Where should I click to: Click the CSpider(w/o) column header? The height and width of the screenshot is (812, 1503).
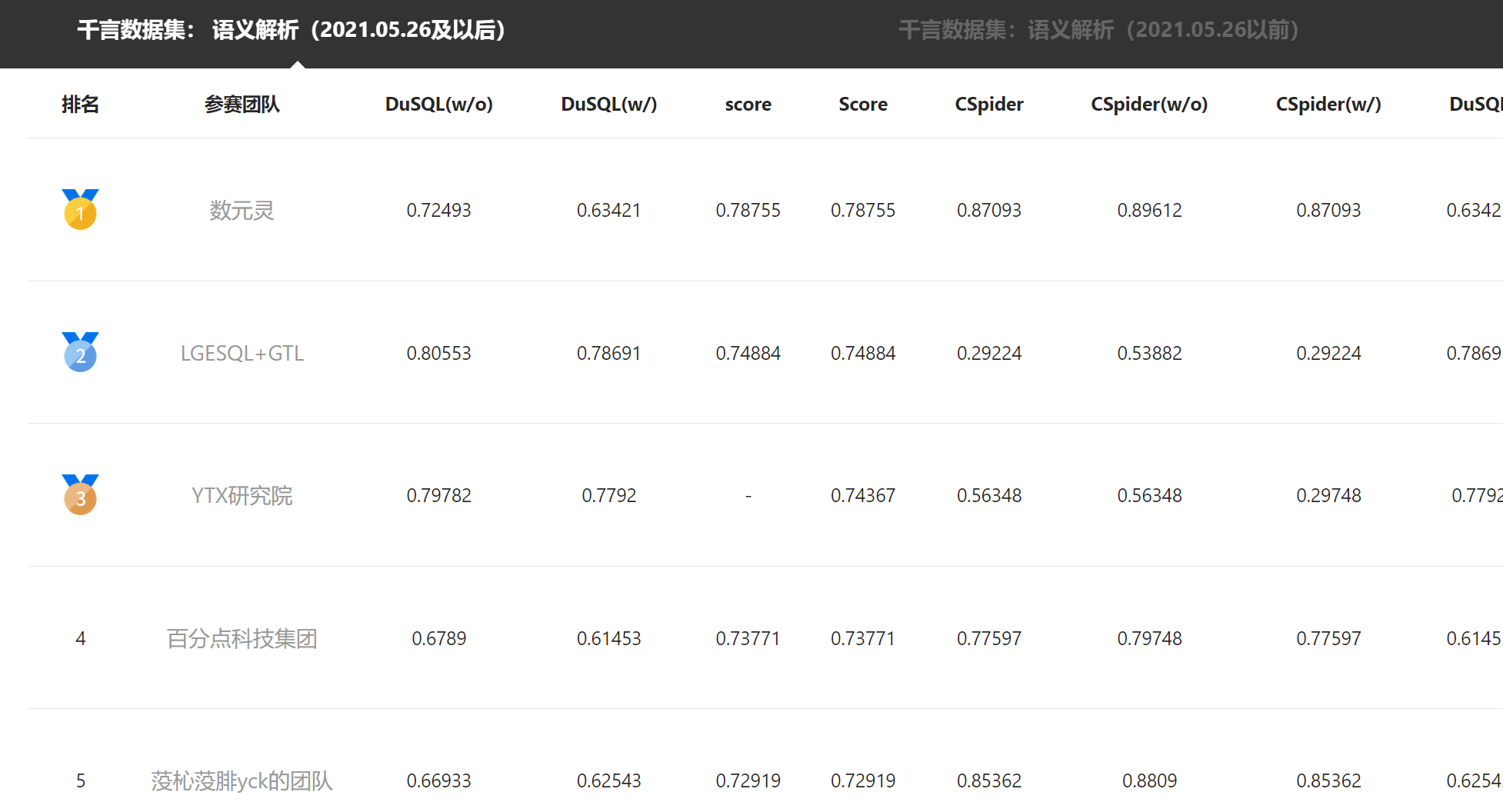(x=1148, y=104)
